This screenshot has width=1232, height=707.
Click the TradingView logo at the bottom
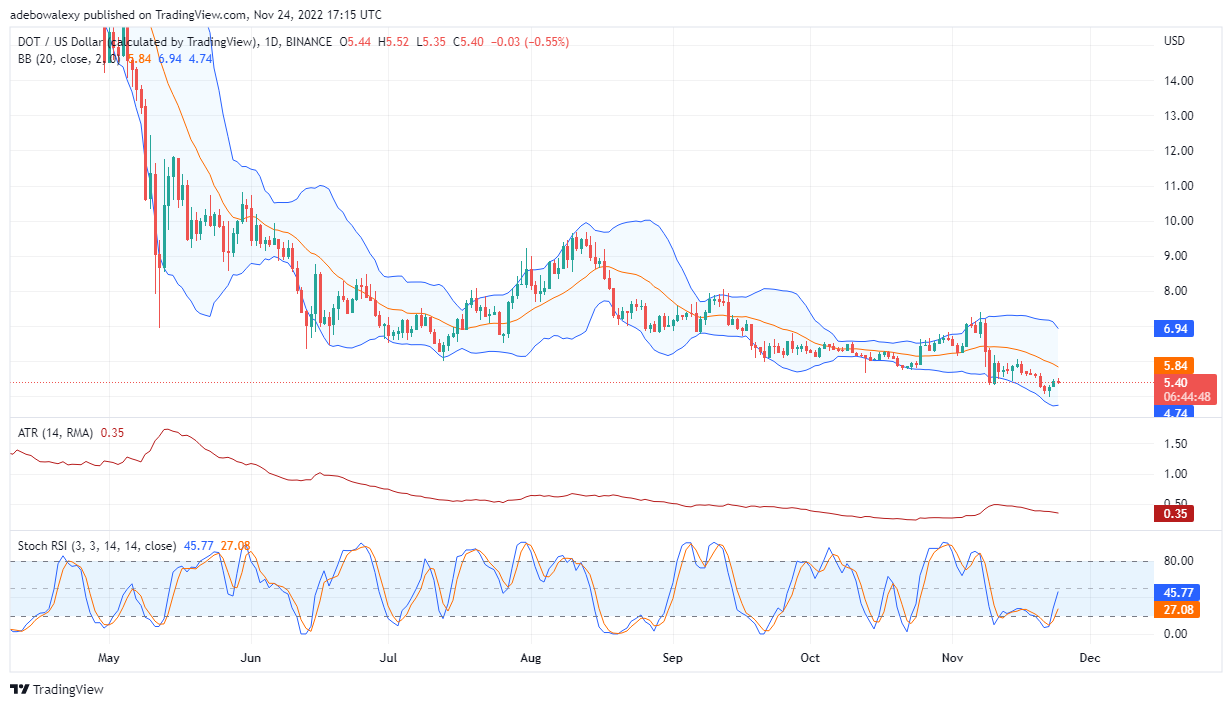[x=56, y=689]
